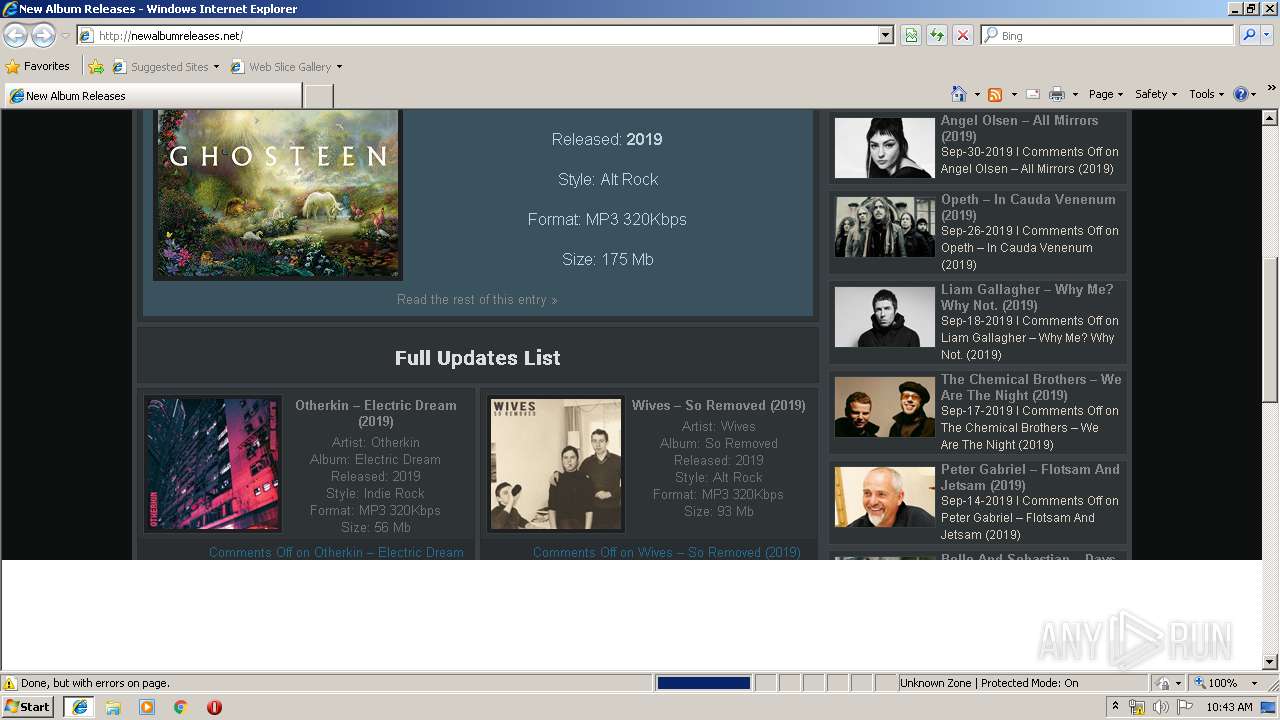Run the search with the magnifier button
Viewport: 1280px width, 720px height.
(x=1249, y=35)
